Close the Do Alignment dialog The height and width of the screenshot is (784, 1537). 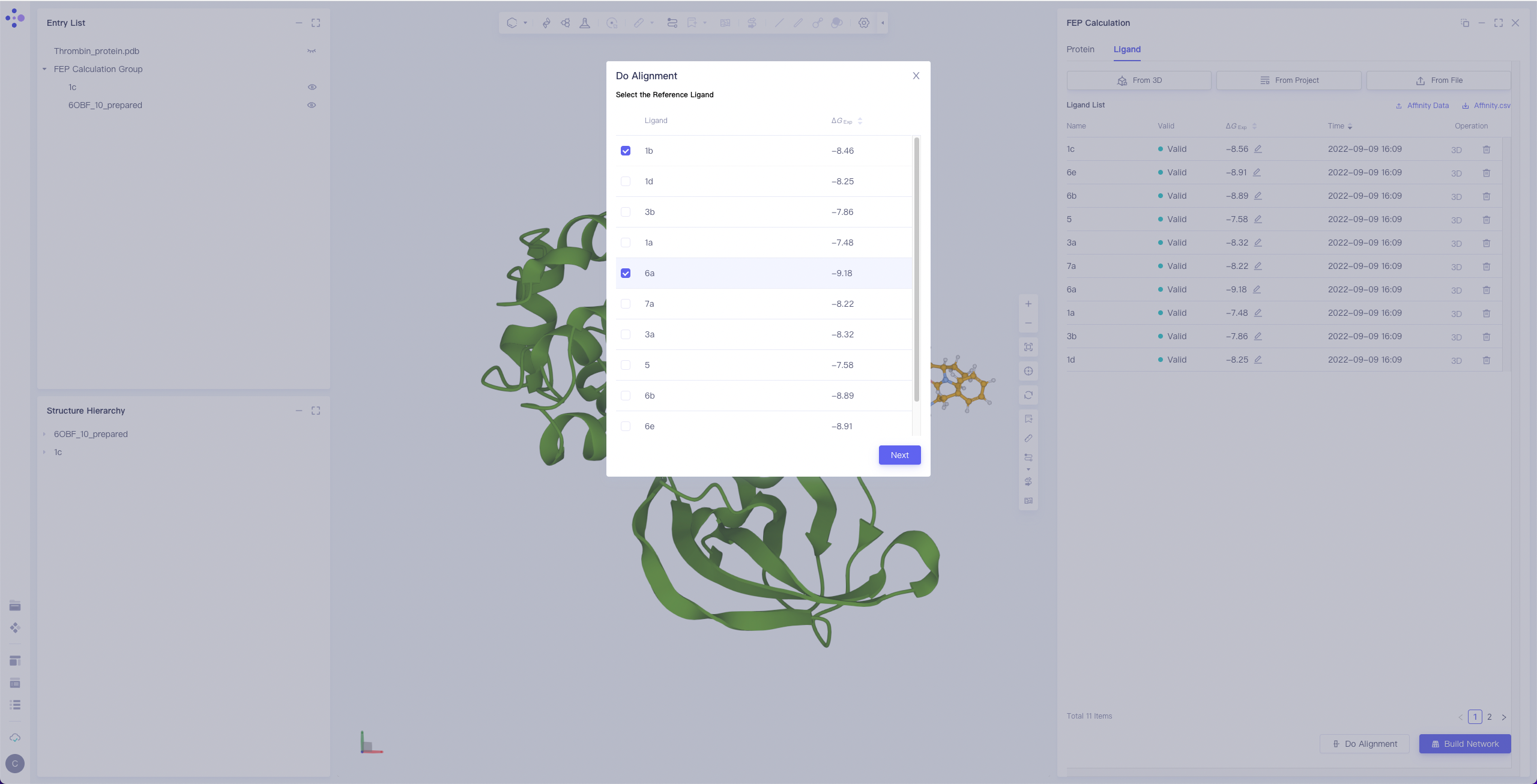(x=916, y=76)
